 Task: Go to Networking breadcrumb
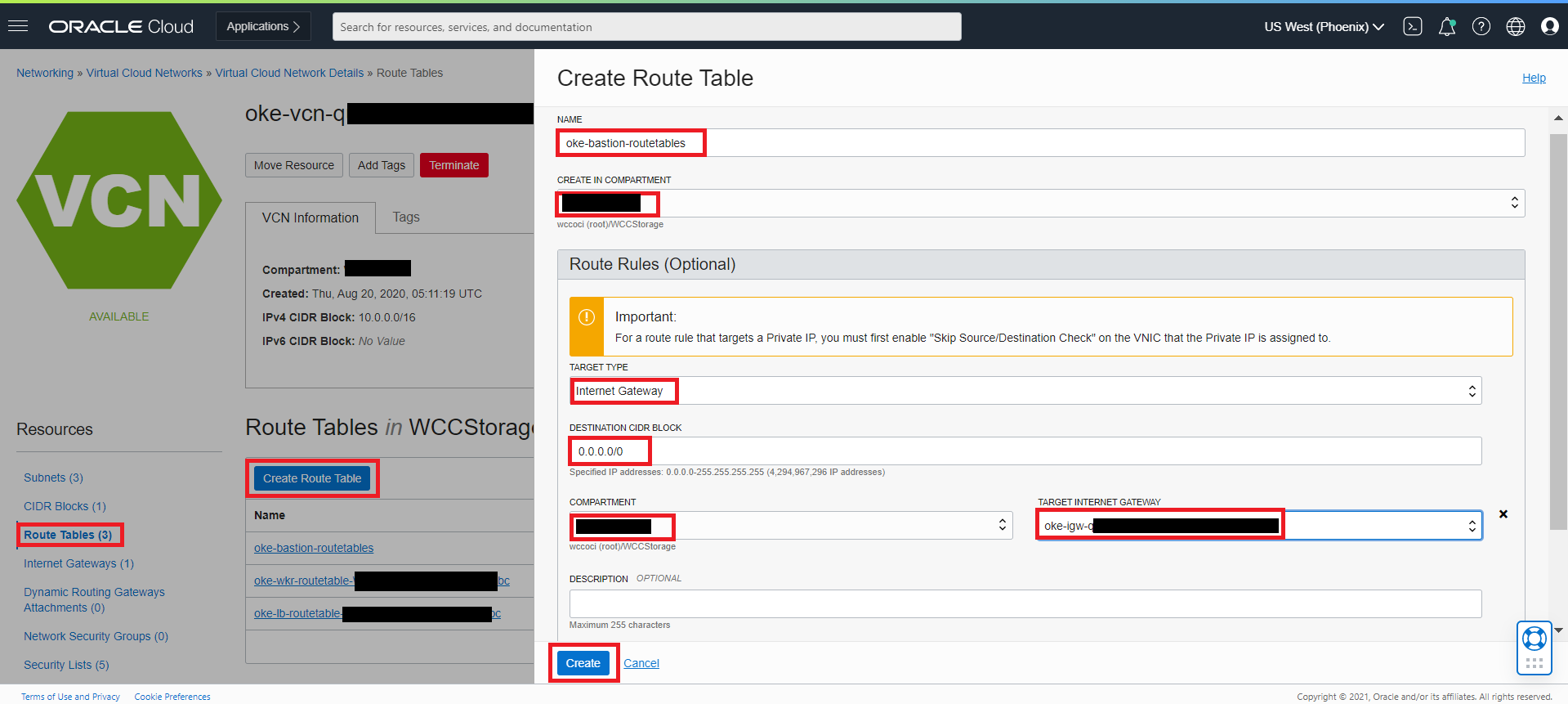coord(45,73)
